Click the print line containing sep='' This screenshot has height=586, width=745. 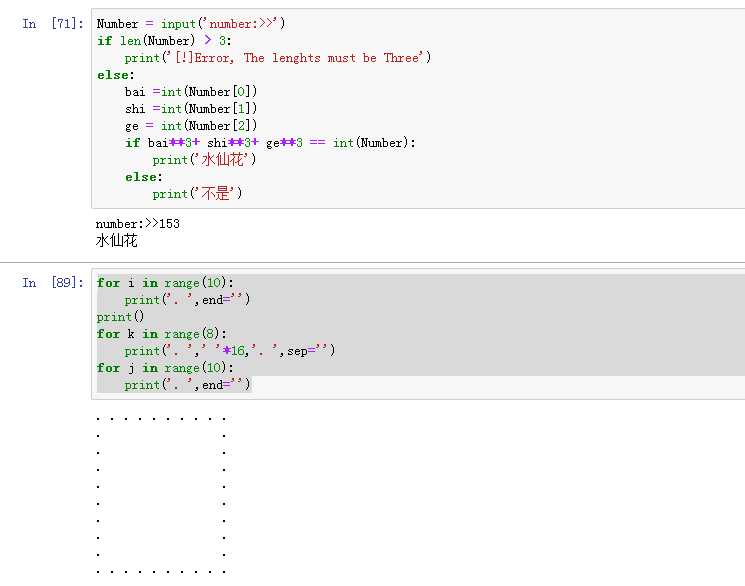tap(230, 351)
